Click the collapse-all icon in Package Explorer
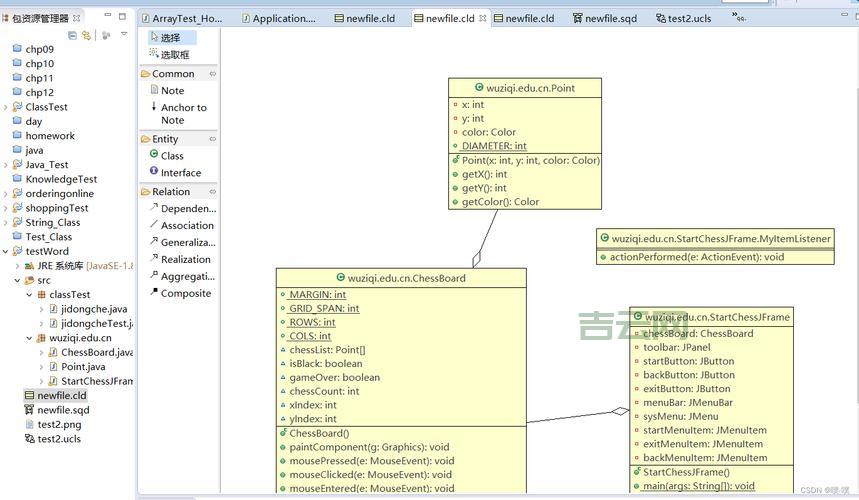 pos(73,35)
